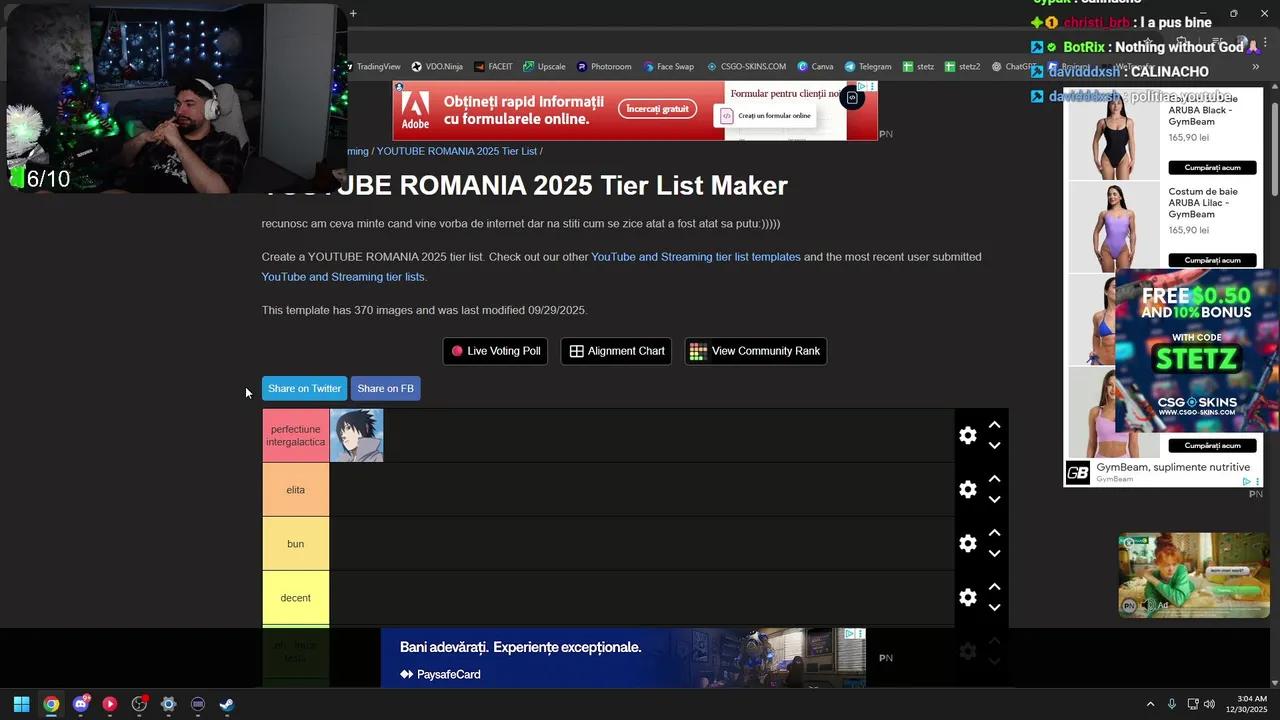Screen dimensions: 1280x720
Task: Open Steam from the taskbar
Action: point(227,704)
